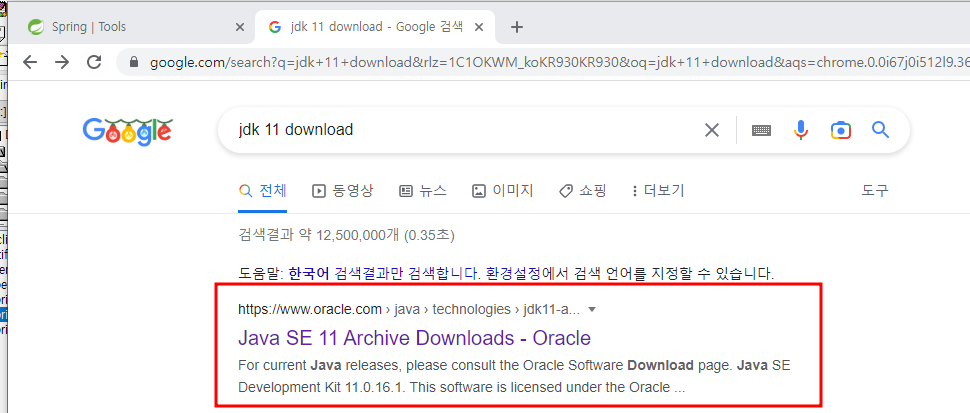970x413 pixels.
Task: Click the address bar URL
Action: [x=559, y=62]
